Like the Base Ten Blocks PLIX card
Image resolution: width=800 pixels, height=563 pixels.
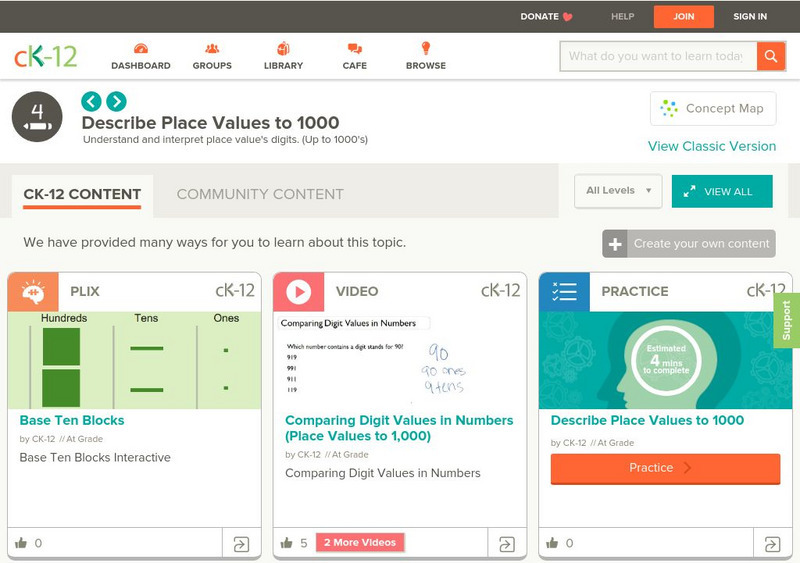click(21, 543)
